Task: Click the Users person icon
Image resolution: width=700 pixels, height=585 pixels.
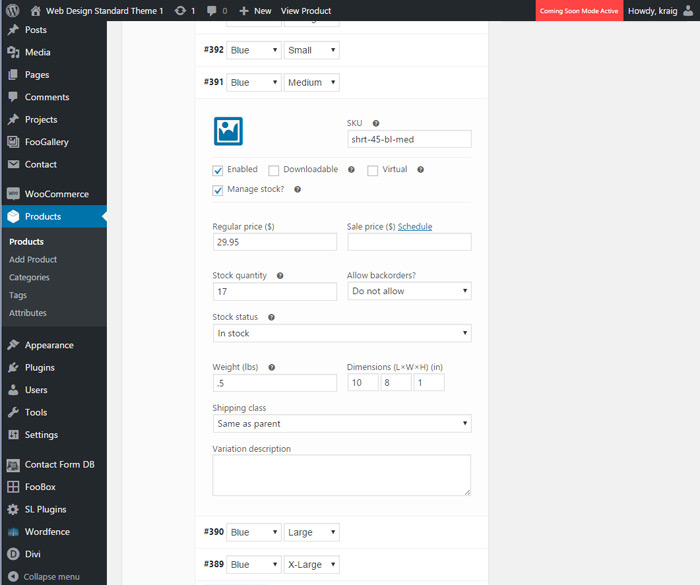Action: pos(13,390)
